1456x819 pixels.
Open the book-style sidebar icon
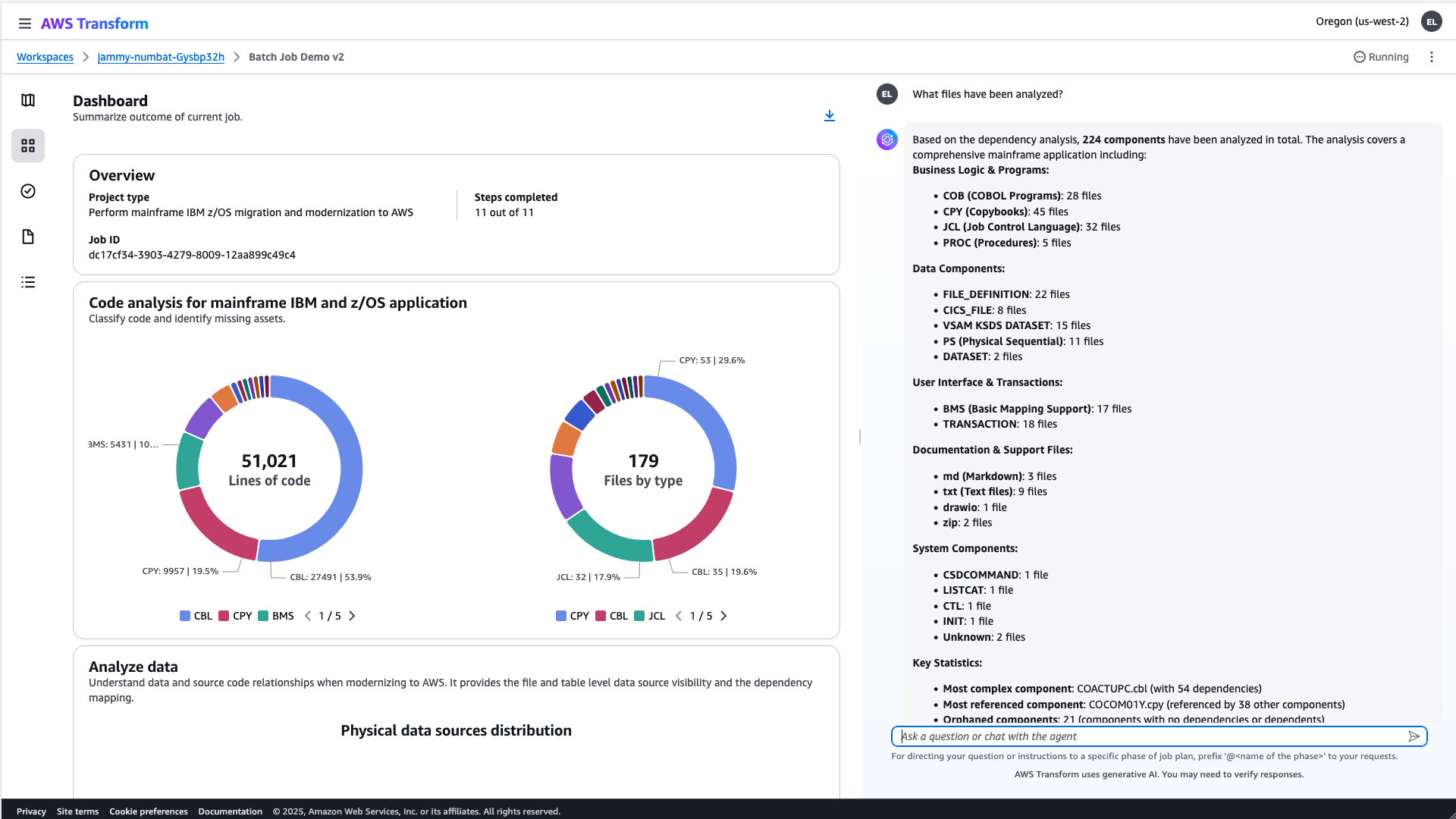tap(28, 100)
